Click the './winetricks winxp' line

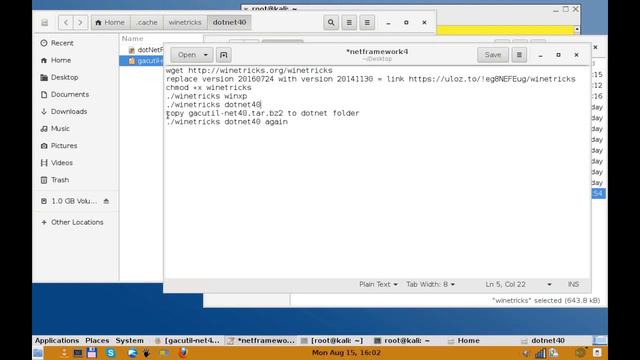click(x=207, y=96)
